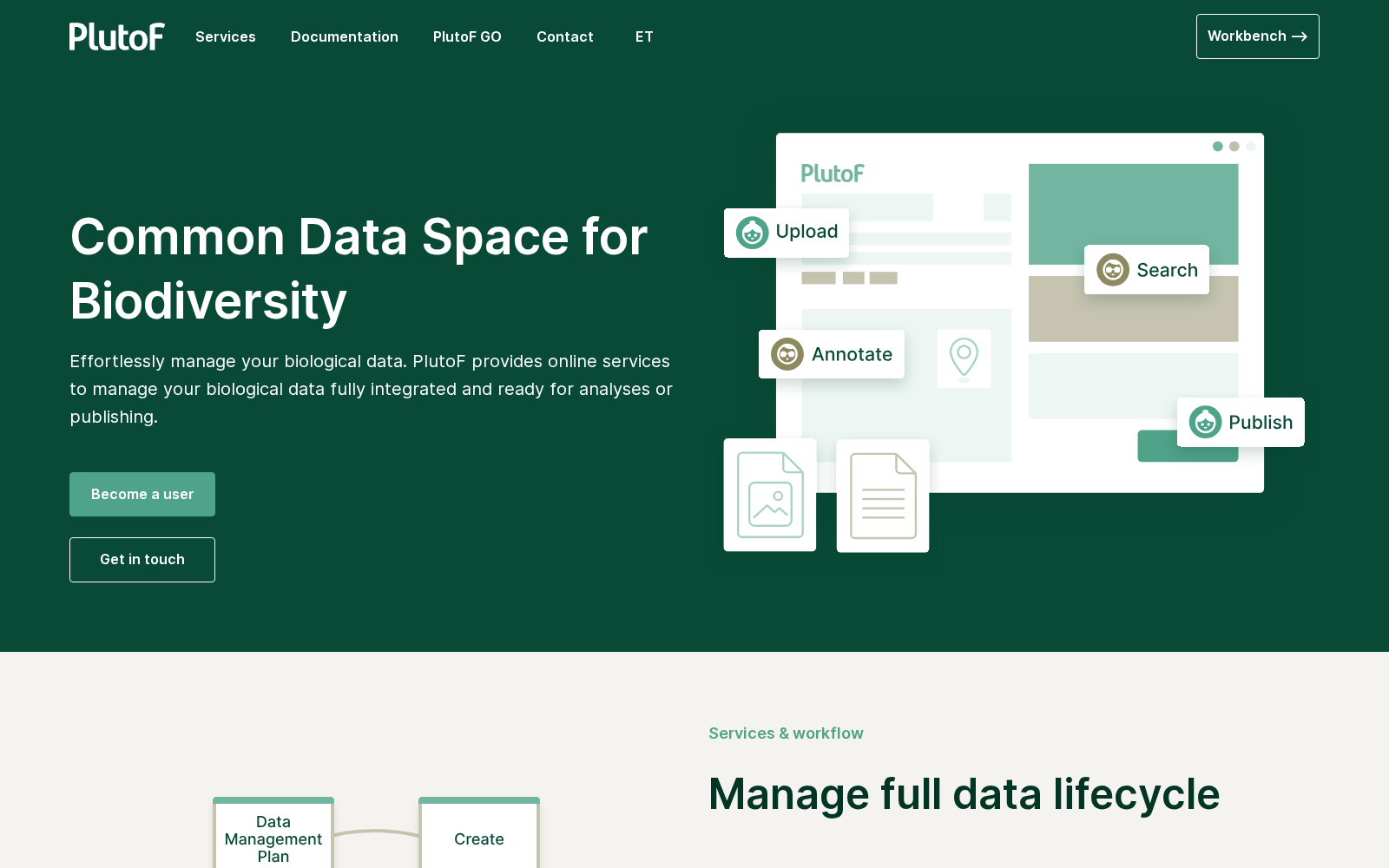1389x868 pixels.
Task: Click the image file document icon
Action: click(x=770, y=495)
